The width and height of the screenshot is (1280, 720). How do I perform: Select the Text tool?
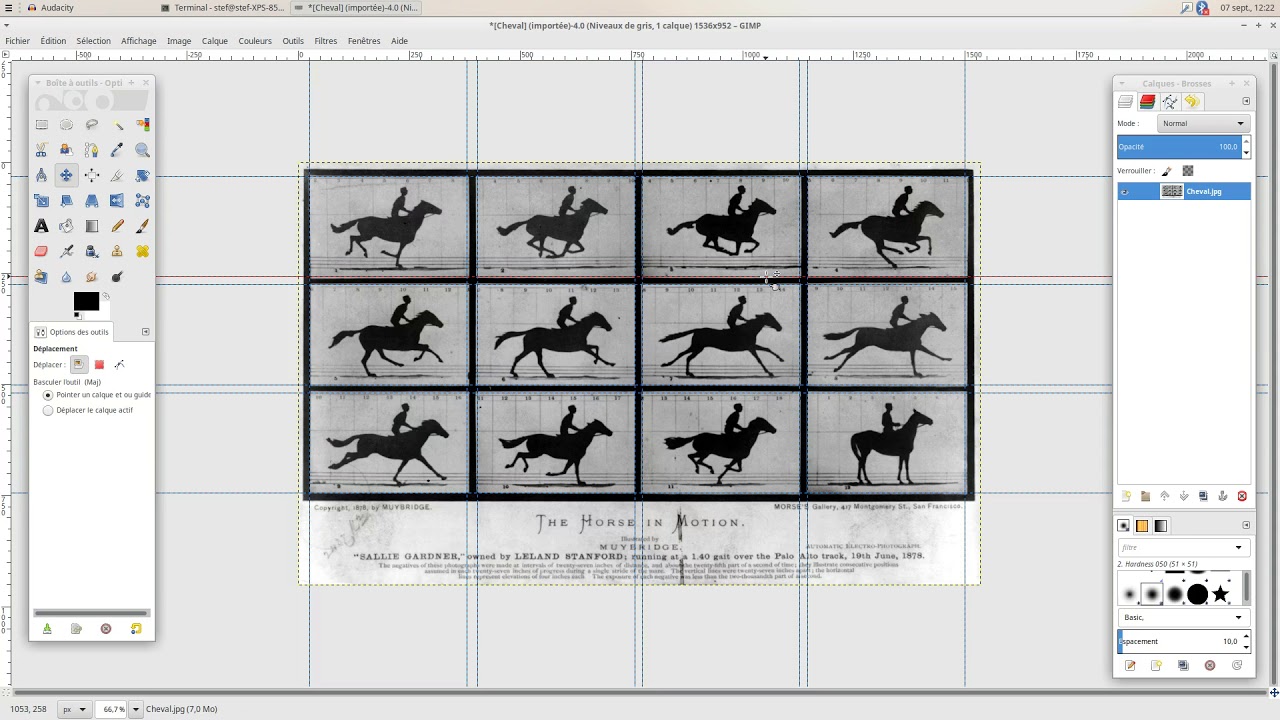pyautogui.click(x=41, y=226)
